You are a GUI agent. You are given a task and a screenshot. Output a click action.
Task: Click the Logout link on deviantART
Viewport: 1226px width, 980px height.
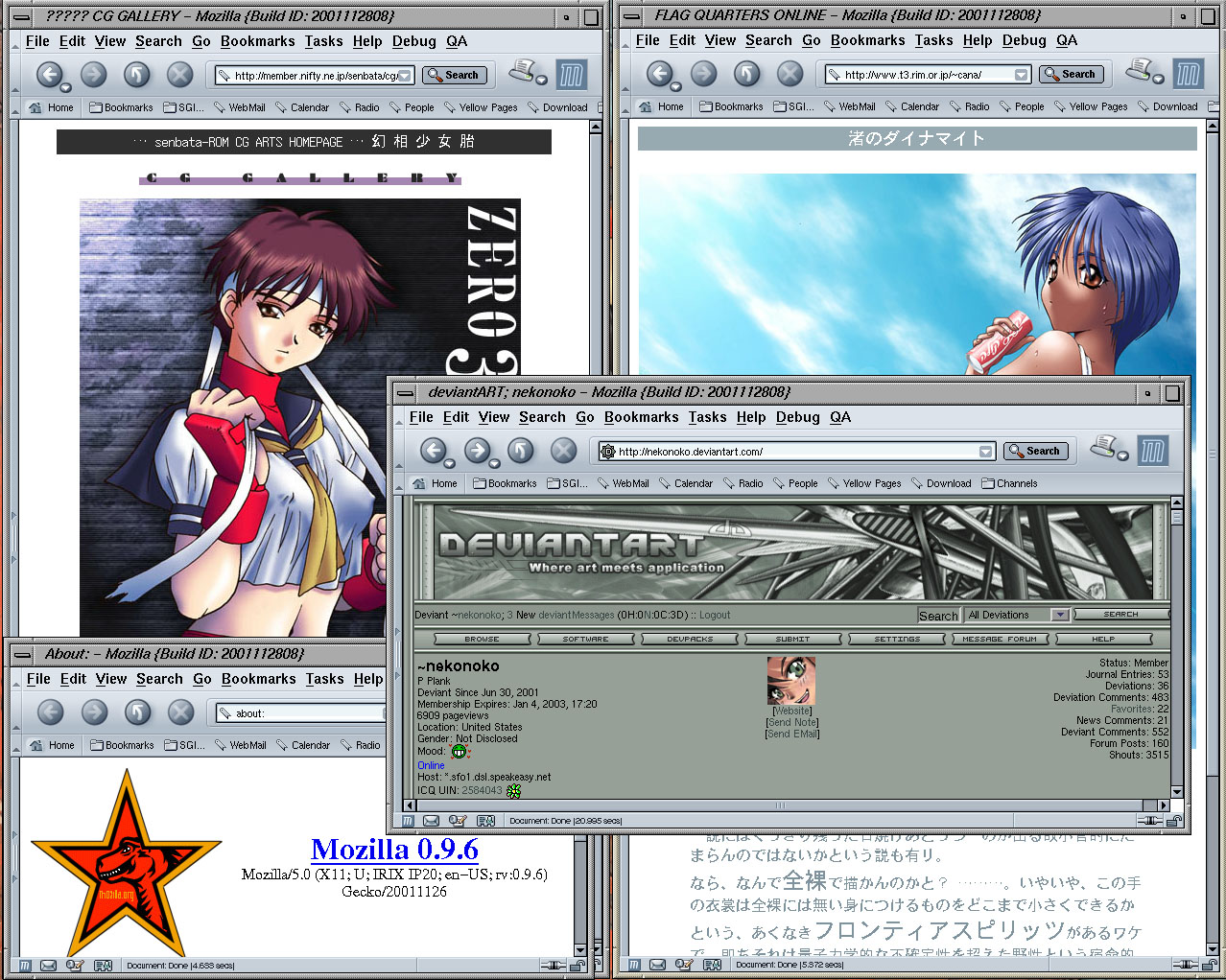(x=715, y=615)
